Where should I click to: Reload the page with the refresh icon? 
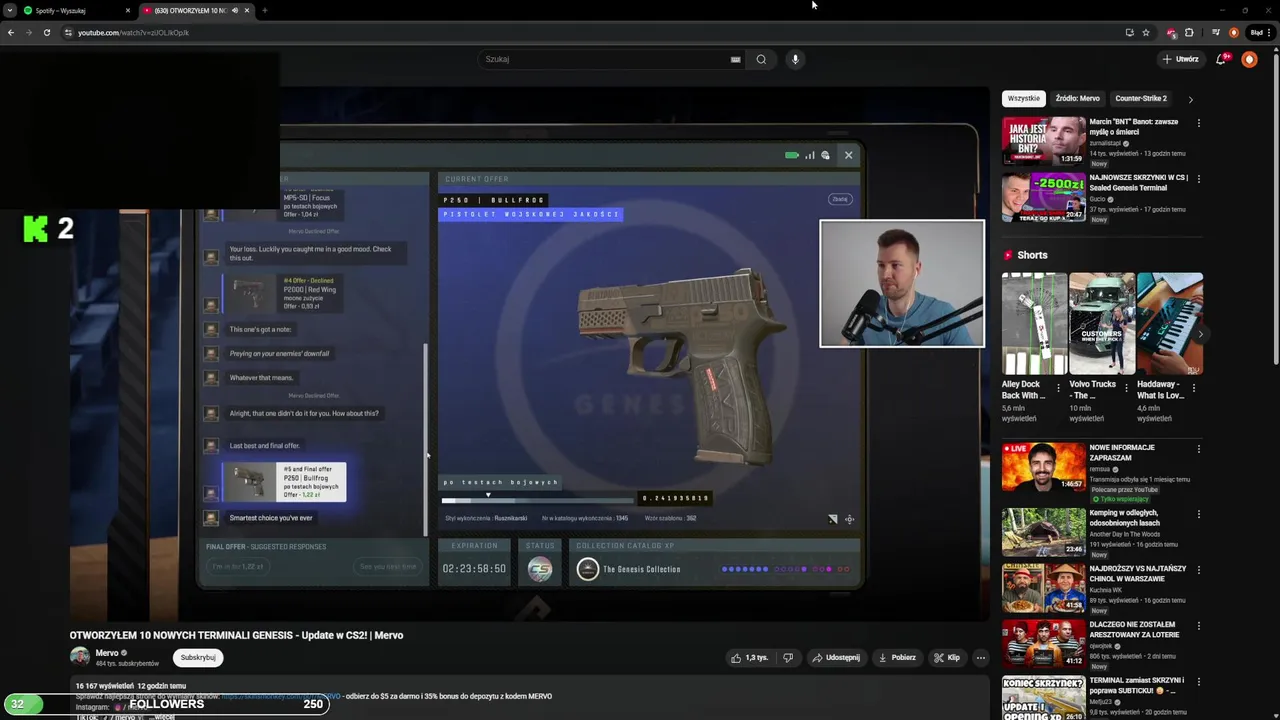tap(46, 32)
